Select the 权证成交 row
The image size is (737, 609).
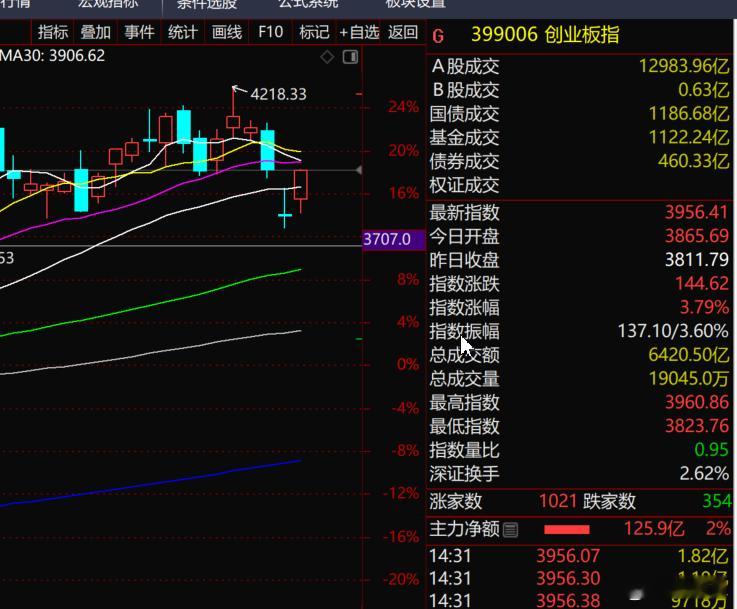click(579, 185)
